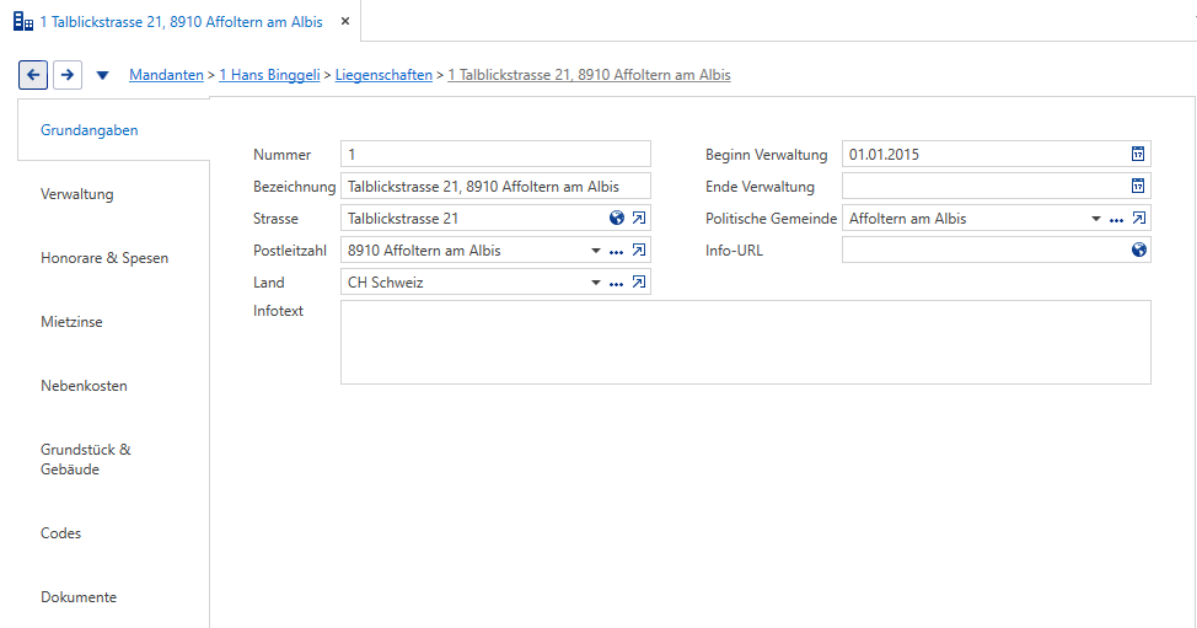
Task: Open the Nebenkosten tab
Action: (x=84, y=386)
